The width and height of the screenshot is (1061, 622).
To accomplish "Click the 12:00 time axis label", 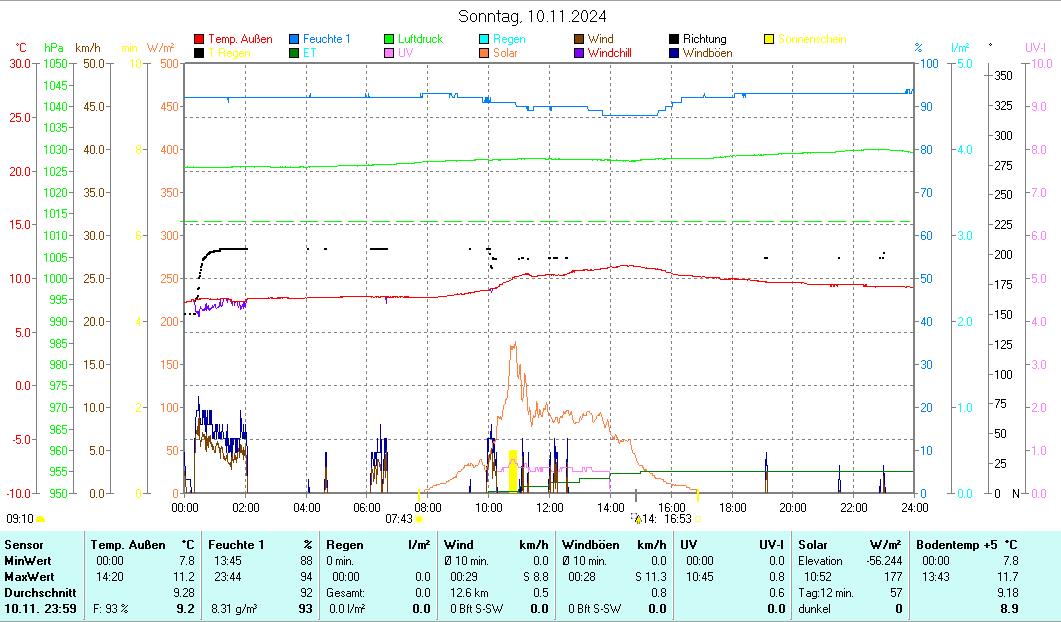I will tap(550, 507).
